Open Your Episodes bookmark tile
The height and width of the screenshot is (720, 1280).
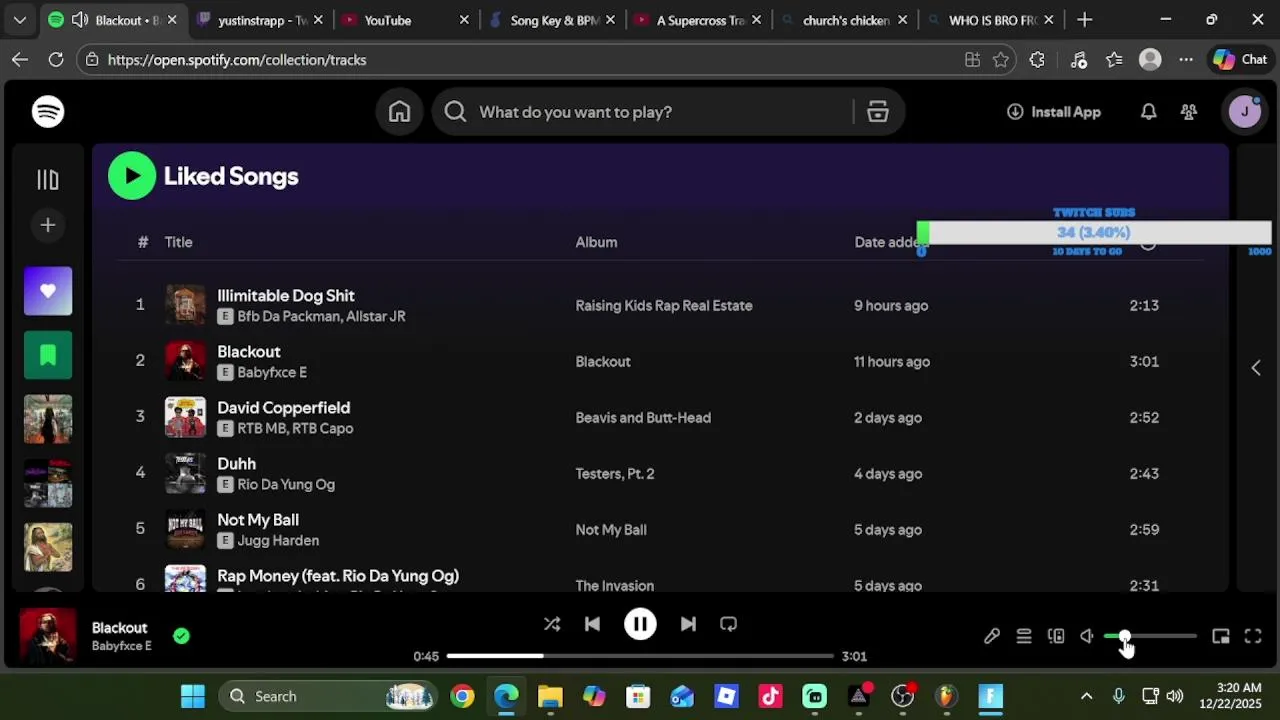[48, 355]
